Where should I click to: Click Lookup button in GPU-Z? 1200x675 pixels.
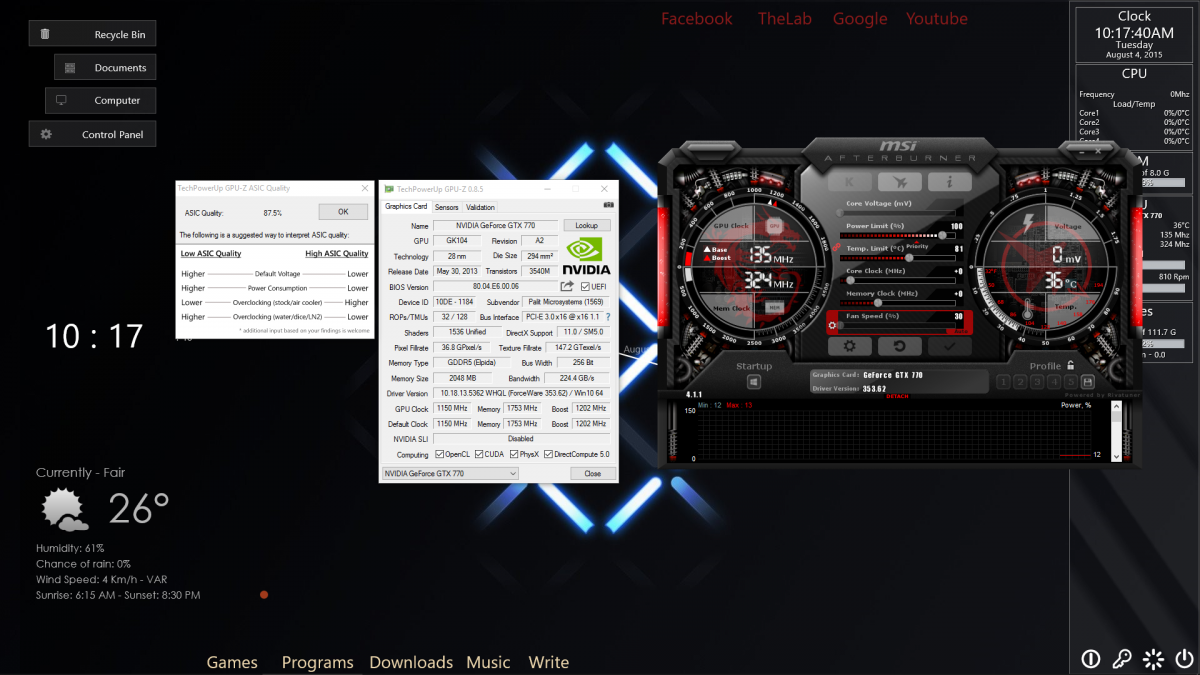[x=586, y=225]
